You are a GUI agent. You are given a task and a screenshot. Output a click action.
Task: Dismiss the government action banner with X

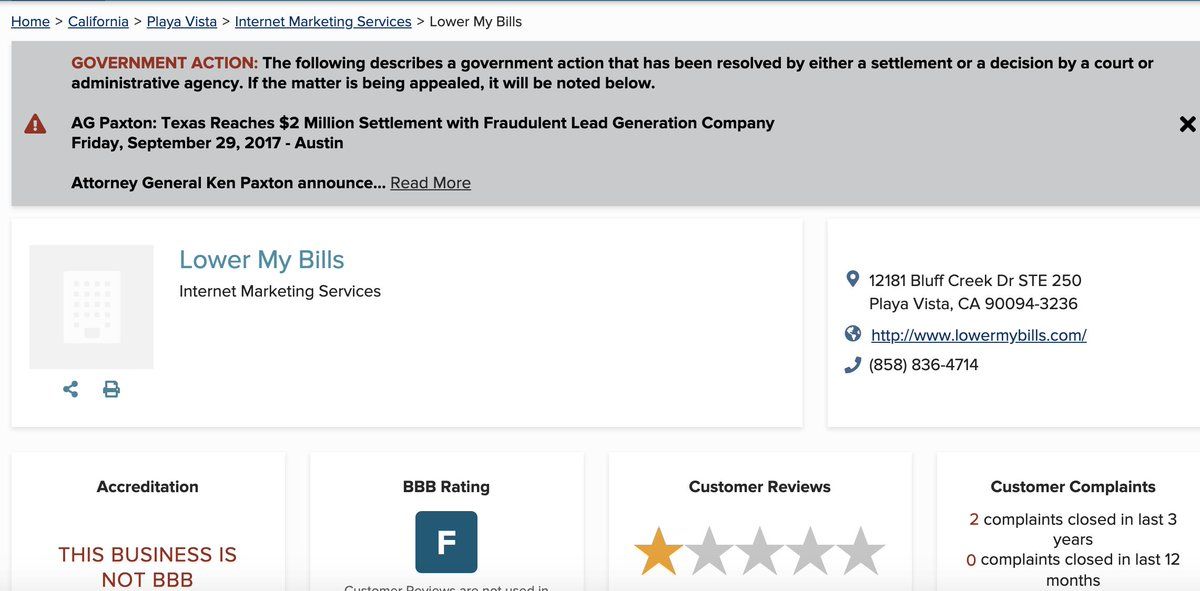[1187, 124]
